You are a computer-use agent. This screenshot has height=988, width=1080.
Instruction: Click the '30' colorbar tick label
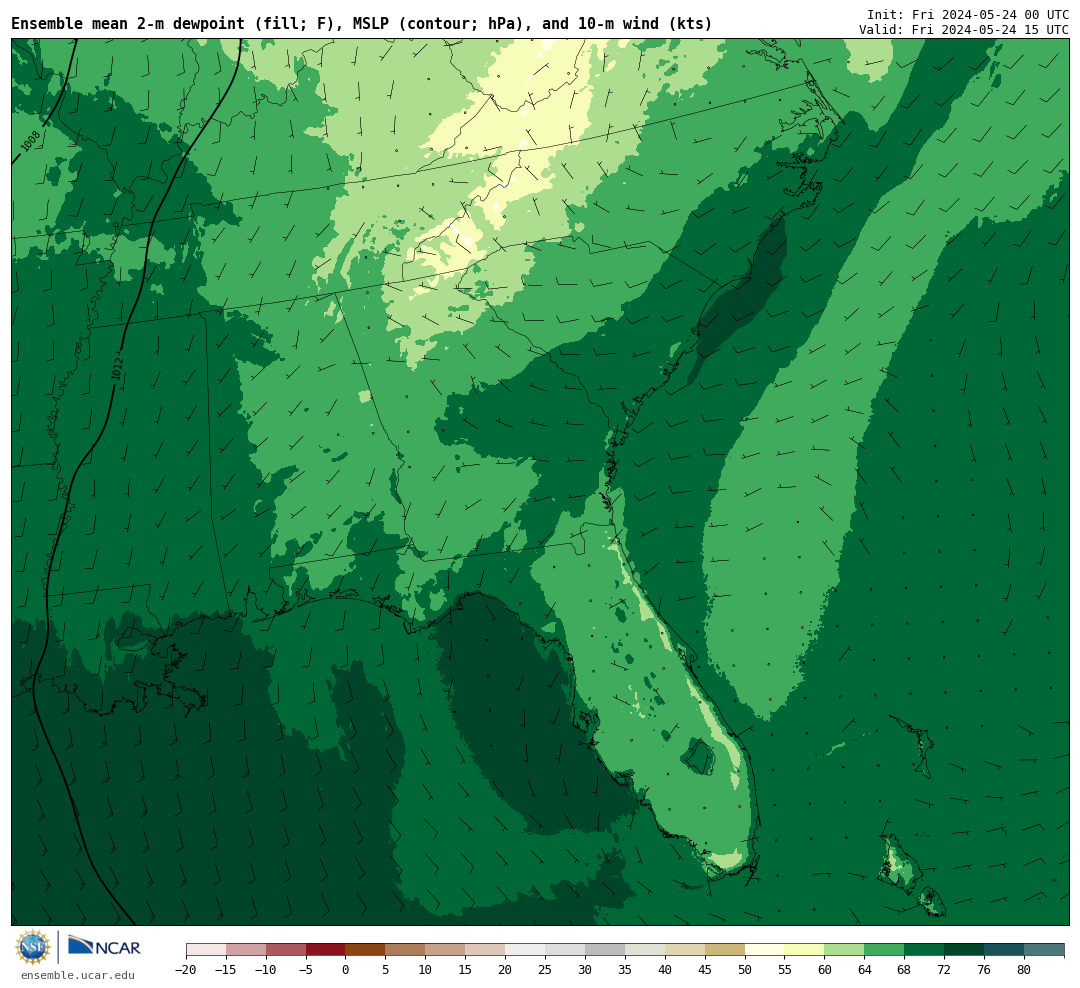click(585, 969)
